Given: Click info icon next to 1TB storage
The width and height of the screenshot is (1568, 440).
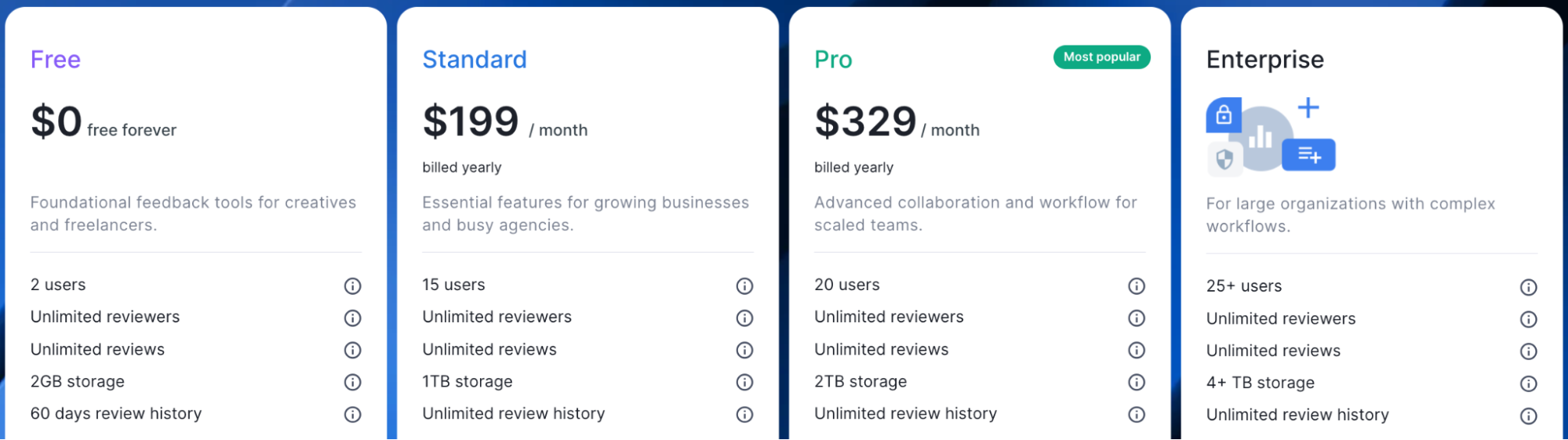Looking at the screenshot, I should pyautogui.click(x=744, y=382).
